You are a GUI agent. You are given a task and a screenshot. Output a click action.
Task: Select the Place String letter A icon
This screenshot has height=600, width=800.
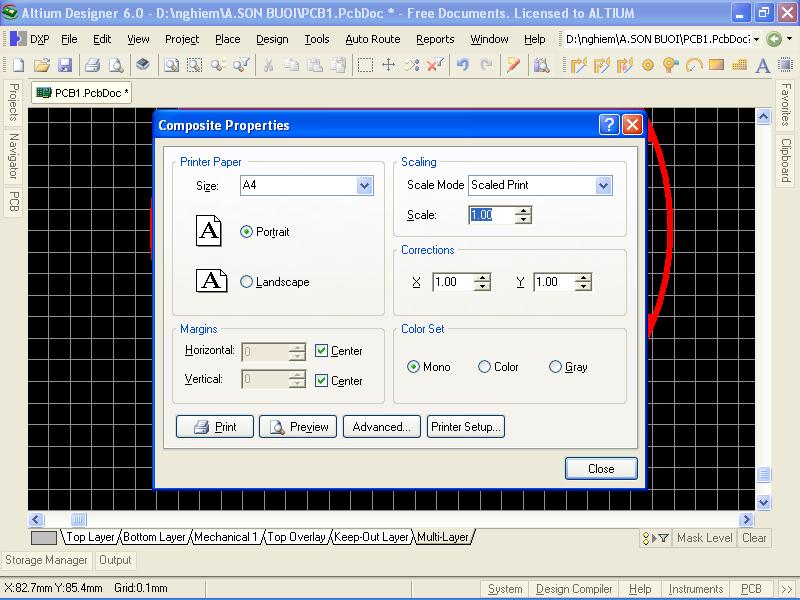(763, 65)
